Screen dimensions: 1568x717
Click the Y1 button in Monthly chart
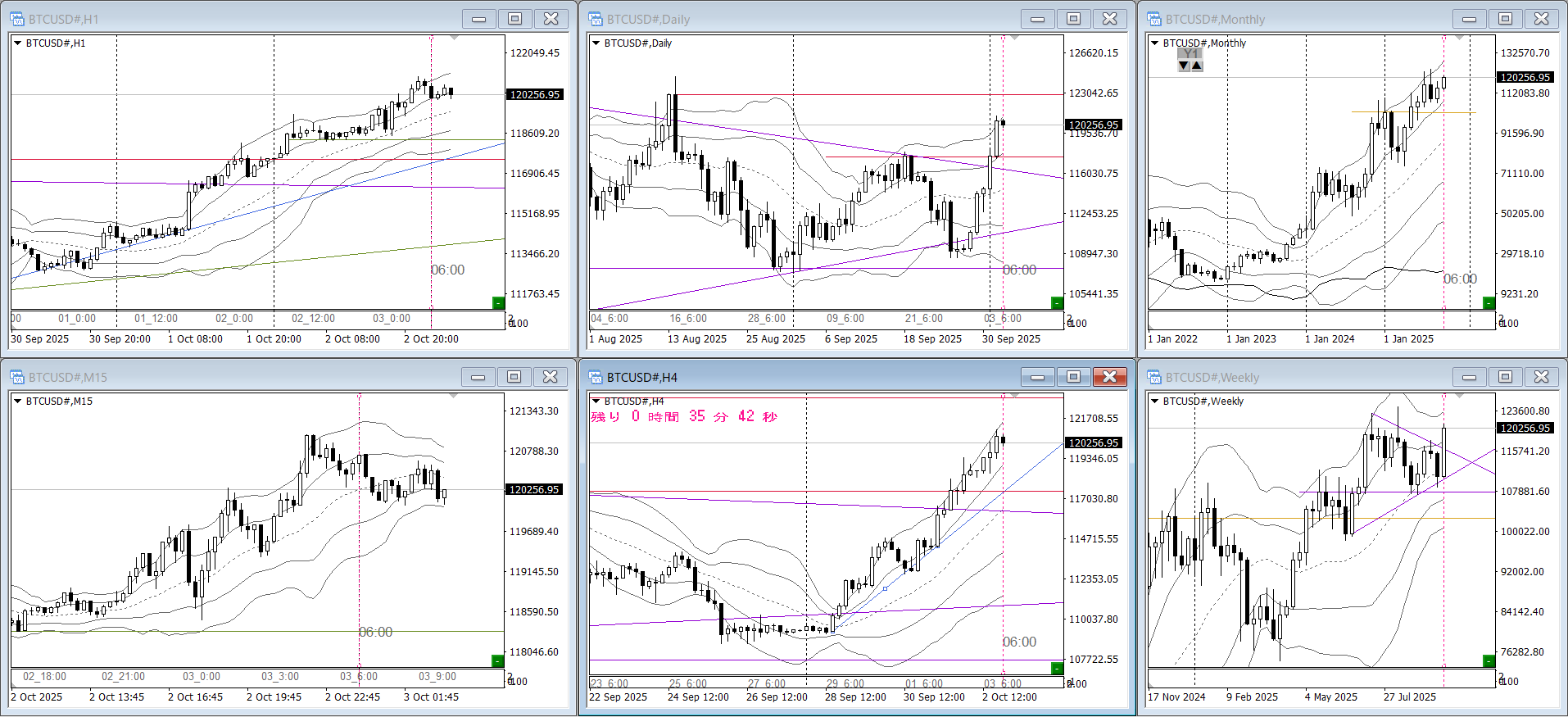(1190, 53)
